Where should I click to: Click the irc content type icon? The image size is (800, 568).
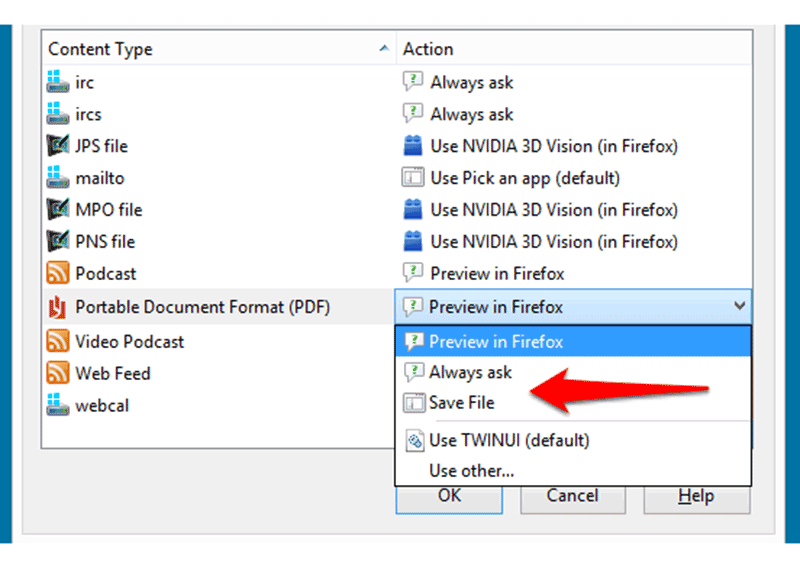click(58, 82)
